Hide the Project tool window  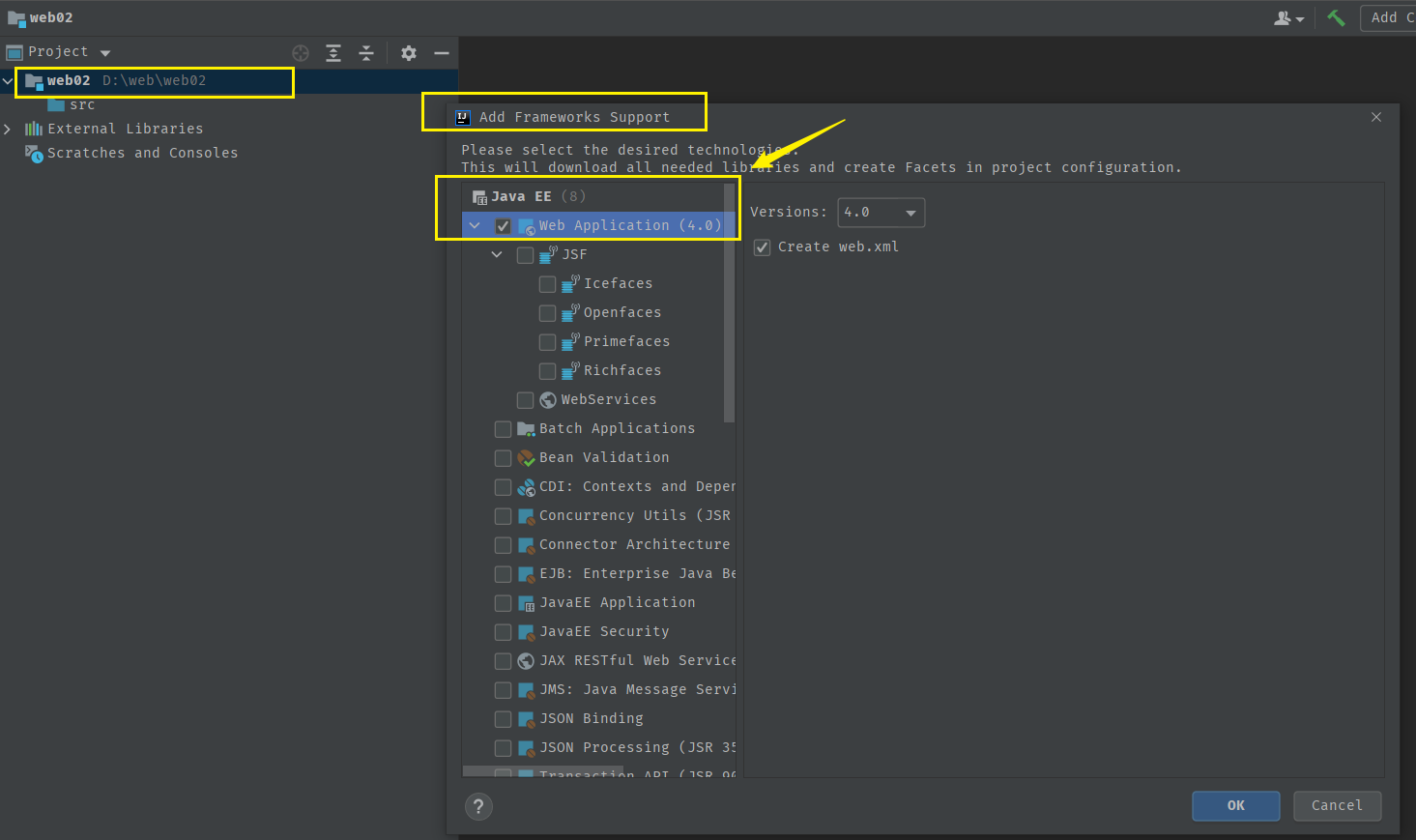pyautogui.click(x=442, y=53)
